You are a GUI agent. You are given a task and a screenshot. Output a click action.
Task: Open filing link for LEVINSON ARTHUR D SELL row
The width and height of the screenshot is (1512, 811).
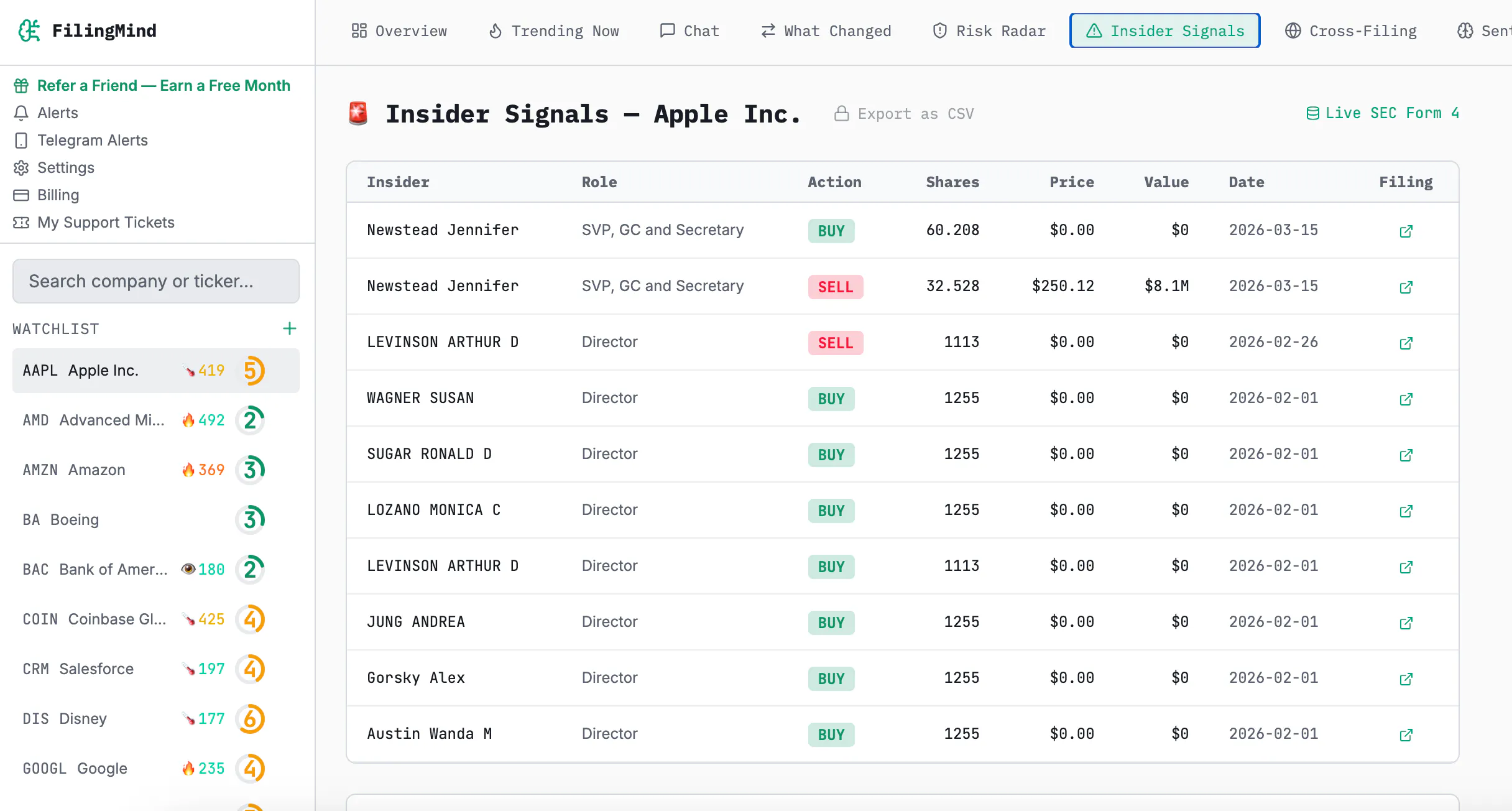point(1406,343)
